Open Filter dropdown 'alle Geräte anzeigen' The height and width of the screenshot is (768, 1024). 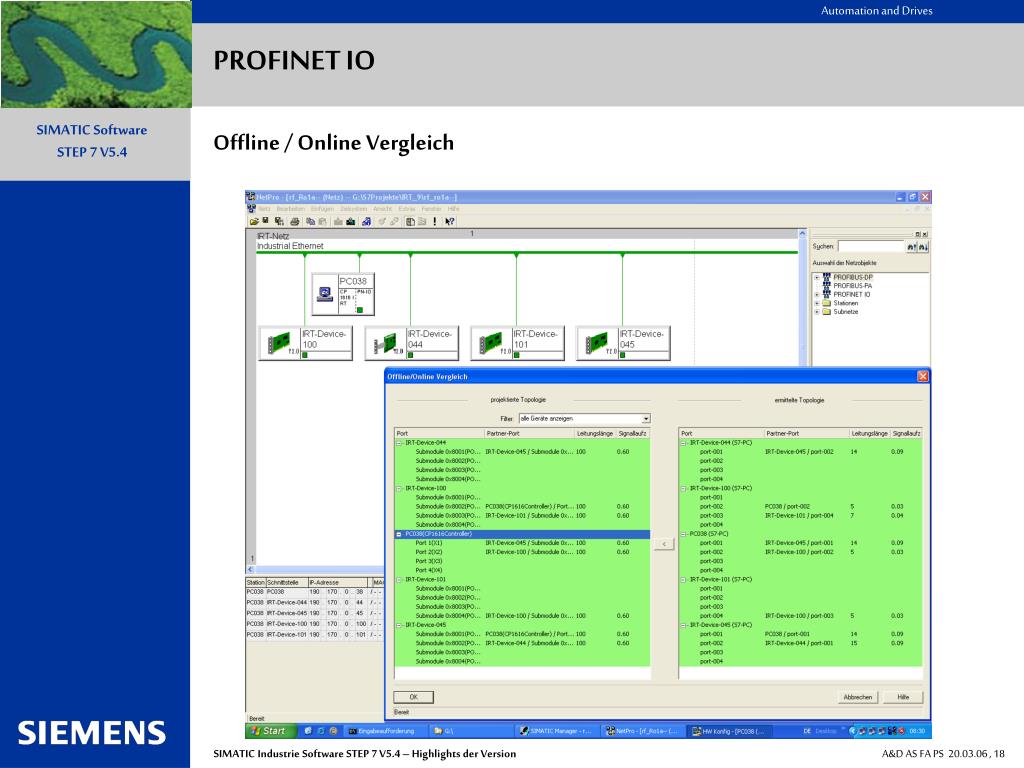pyautogui.click(x=584, y=419)
